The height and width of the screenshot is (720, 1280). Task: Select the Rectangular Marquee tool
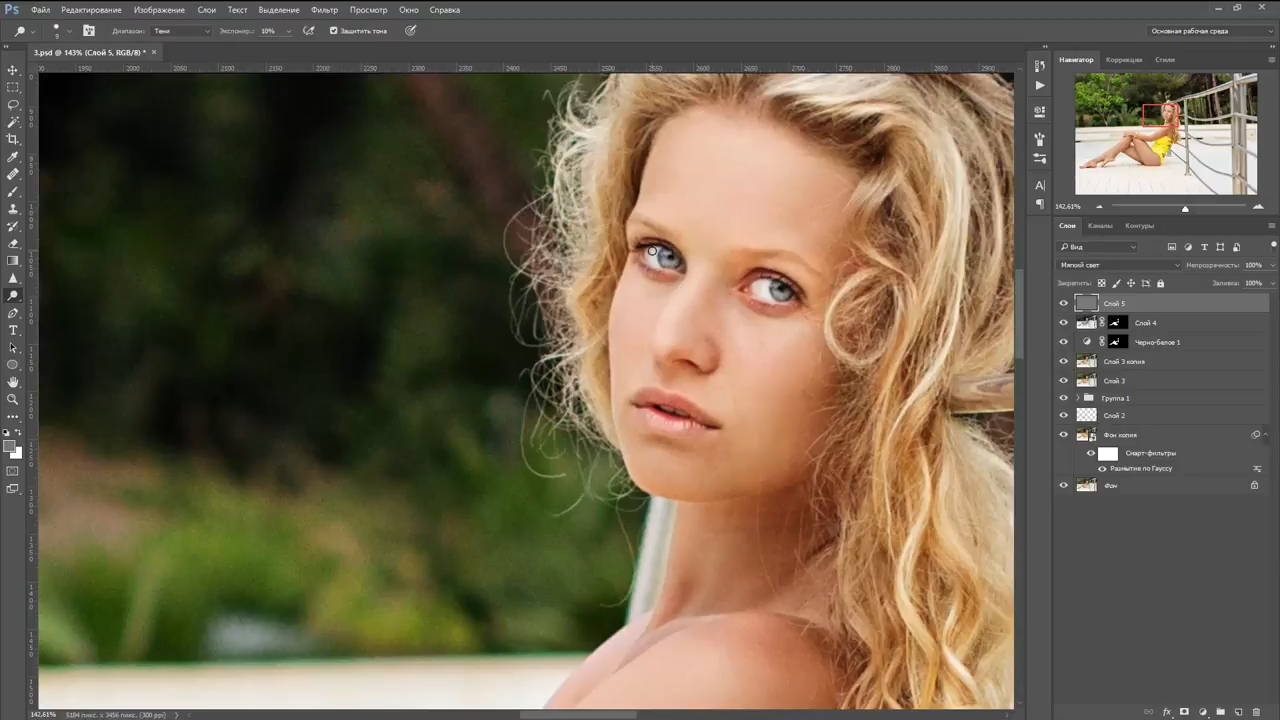pyautogui.click(x=13, y=87)
